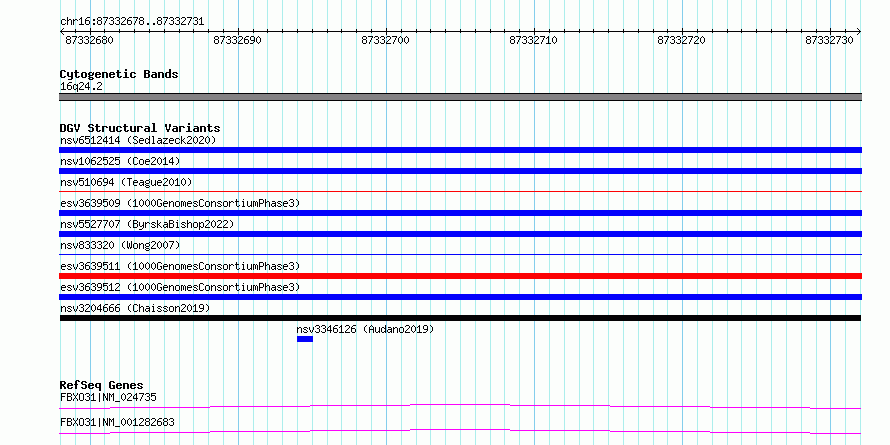Click the blue bar under esv3639509
This screenshot has width=890, height=445.
[x=460, y=213]
